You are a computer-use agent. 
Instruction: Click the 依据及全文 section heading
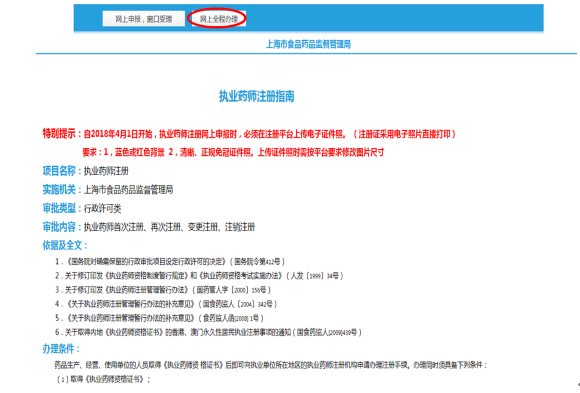65,245
